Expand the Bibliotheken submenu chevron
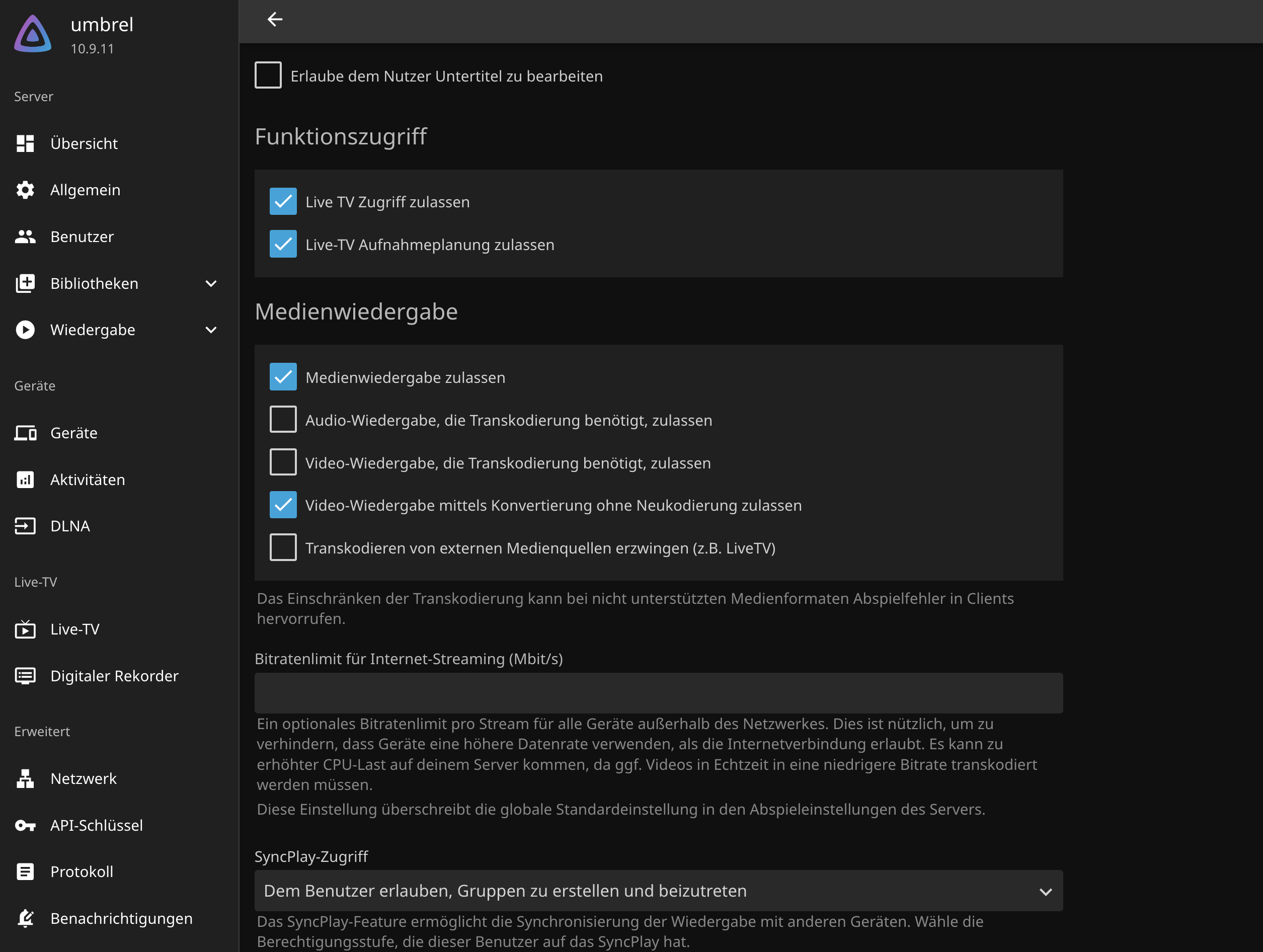Viewport: 1263px width, 952px height. (211, 284)
